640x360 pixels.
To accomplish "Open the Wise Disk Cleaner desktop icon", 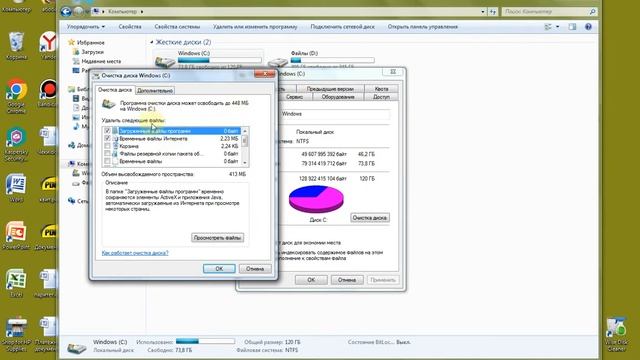I will [x=616, y=327].
